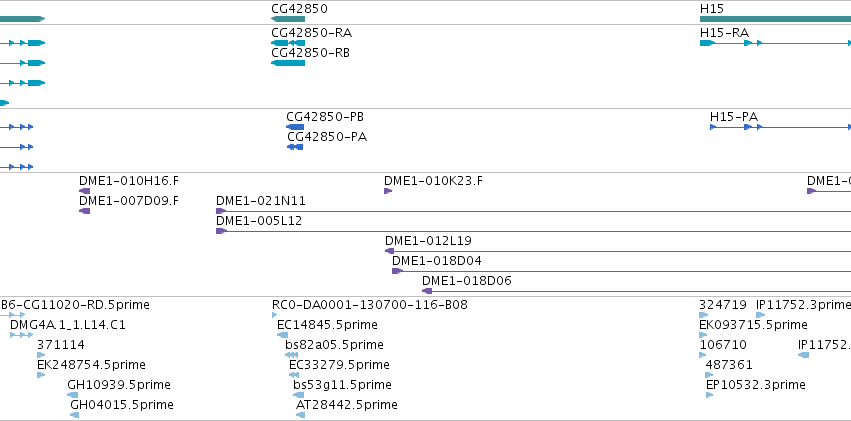851x421 pixels.
Task: Click the DME1-018D04 clone arrow
Action: pyautogui.click(x=621, y=271)
